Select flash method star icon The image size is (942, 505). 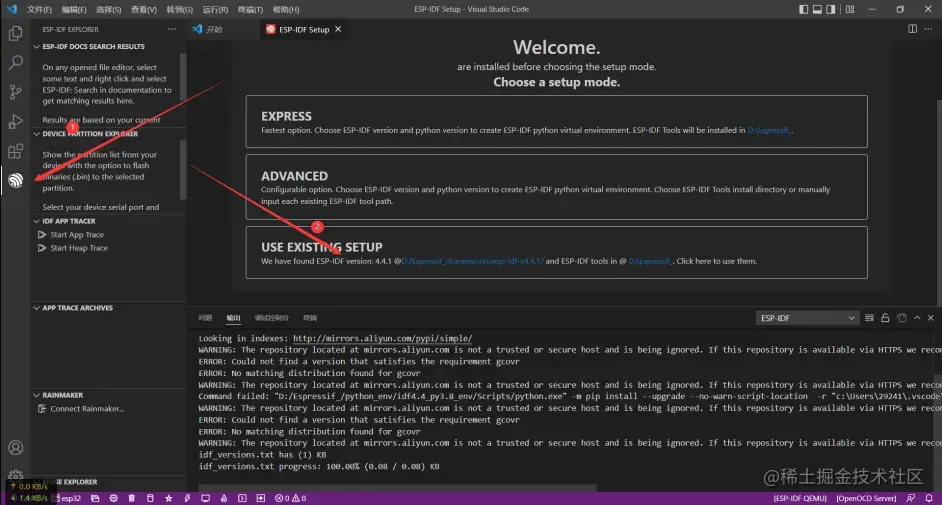click(x=169, y=498)
